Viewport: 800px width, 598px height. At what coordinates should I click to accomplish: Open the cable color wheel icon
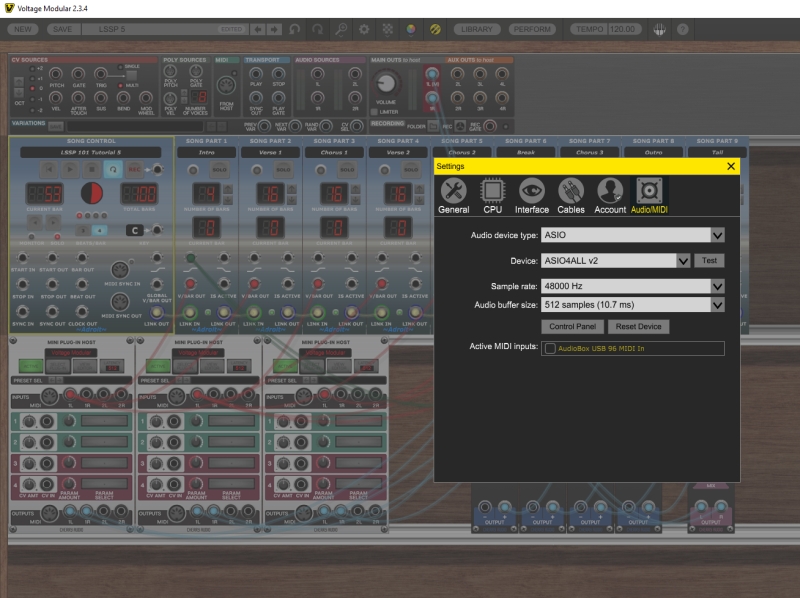[x=411, y=30]
